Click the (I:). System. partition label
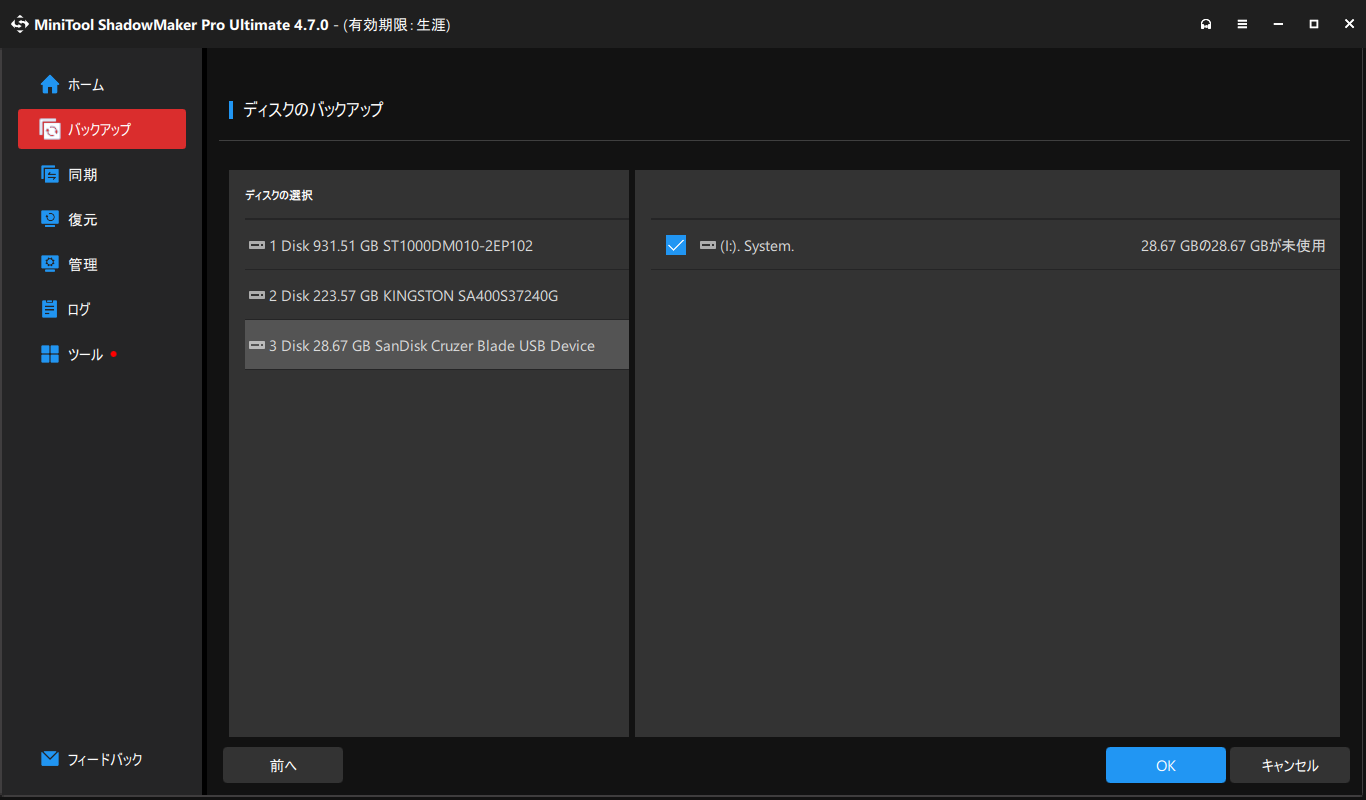Screen dimensions: 1366x800 point(757,246)
